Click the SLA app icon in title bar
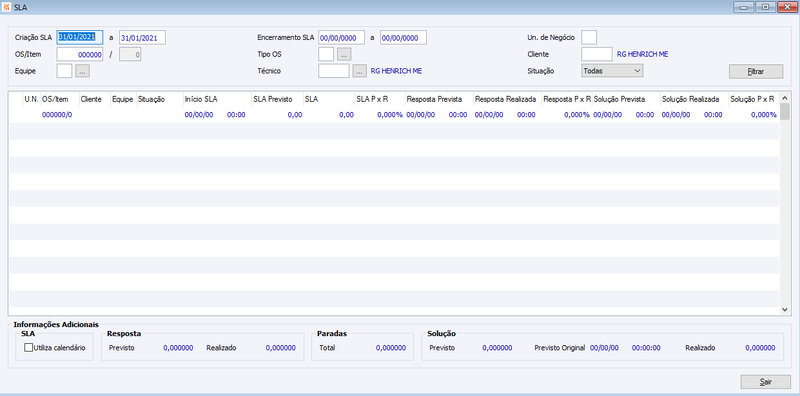Screen dimensions: 800x396 [7, 7]
